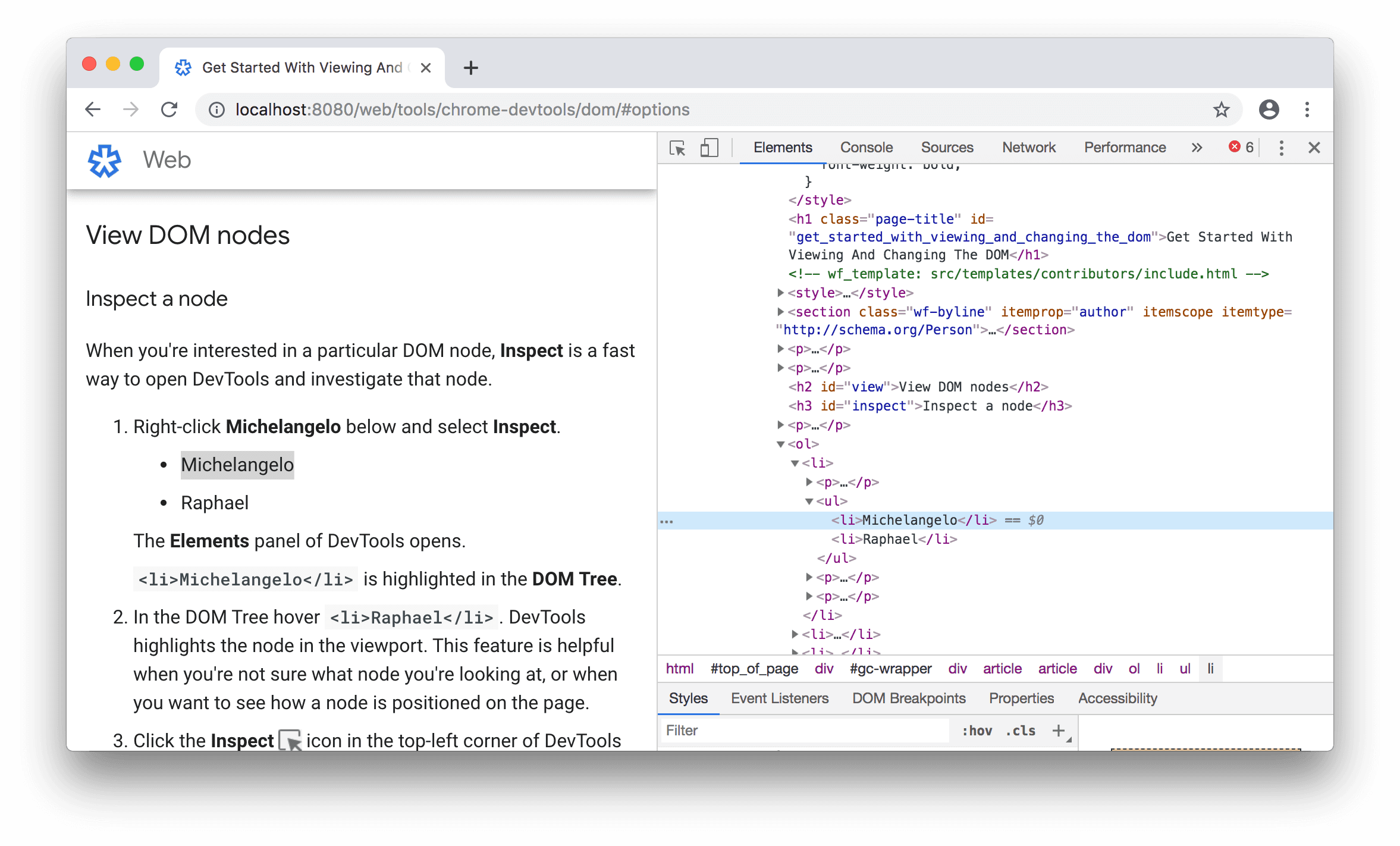Switch to the Console panel tab

point(864,146)
